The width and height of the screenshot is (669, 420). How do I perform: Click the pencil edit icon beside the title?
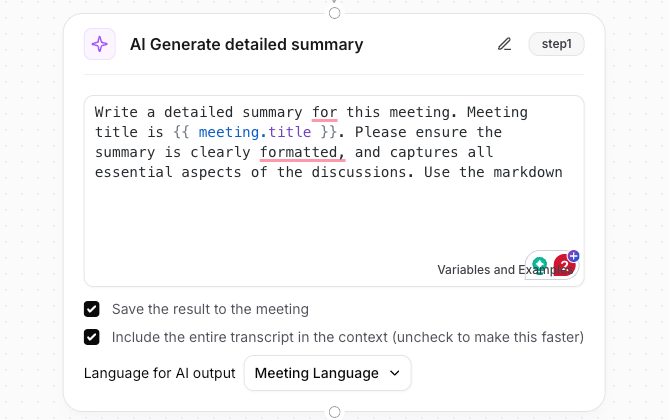[505, 44]
